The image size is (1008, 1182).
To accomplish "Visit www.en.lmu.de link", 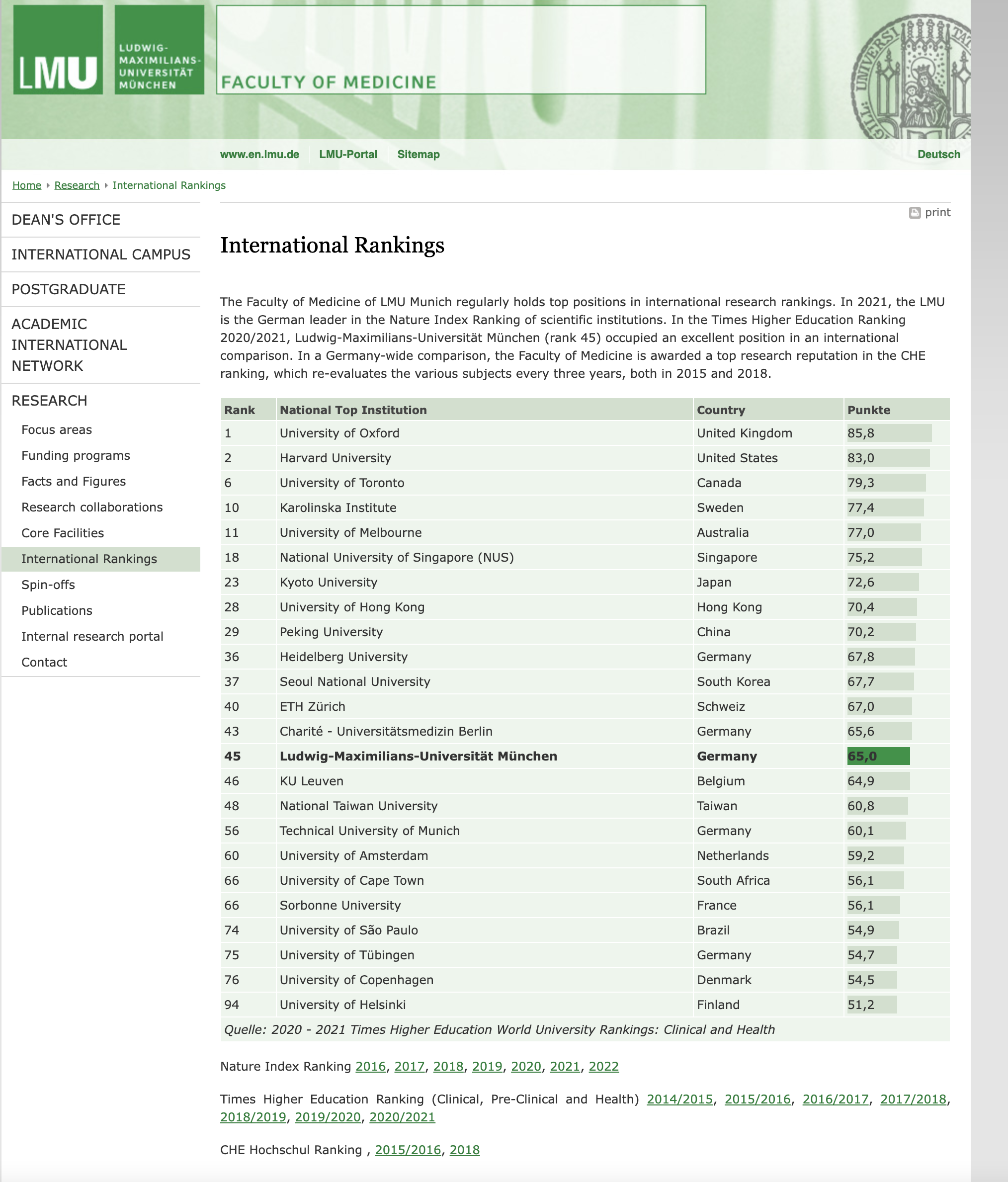I will click(x=259, y=155).
